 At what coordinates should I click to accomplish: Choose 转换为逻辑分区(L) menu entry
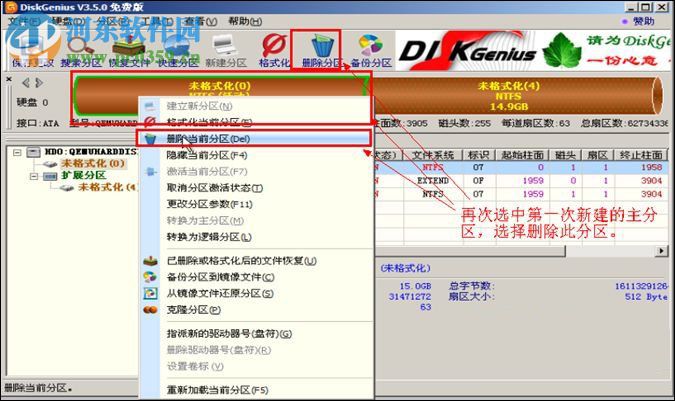pos(255,237)
